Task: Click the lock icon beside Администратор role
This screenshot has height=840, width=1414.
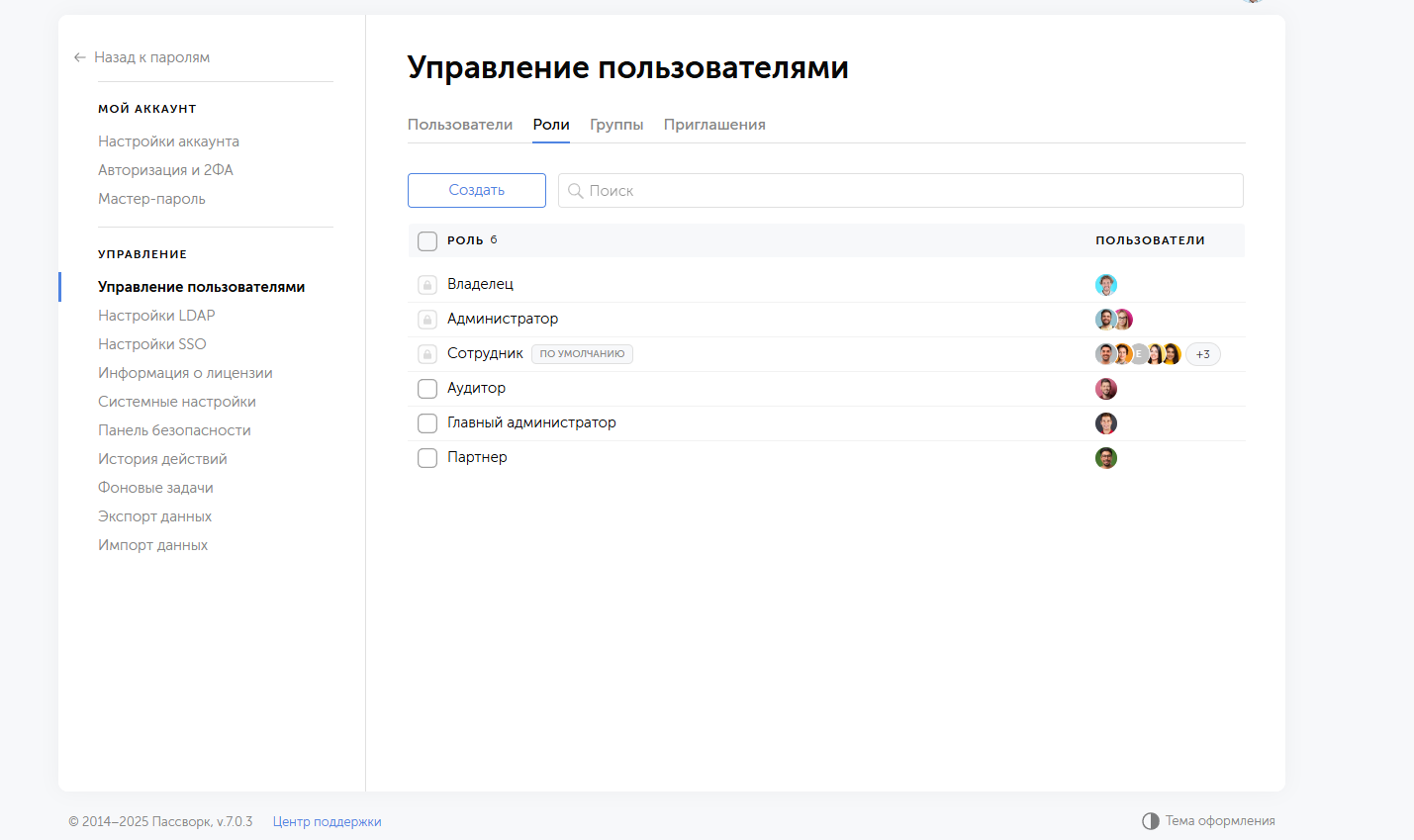Action: pyautogui.click(x=427, y=320)
